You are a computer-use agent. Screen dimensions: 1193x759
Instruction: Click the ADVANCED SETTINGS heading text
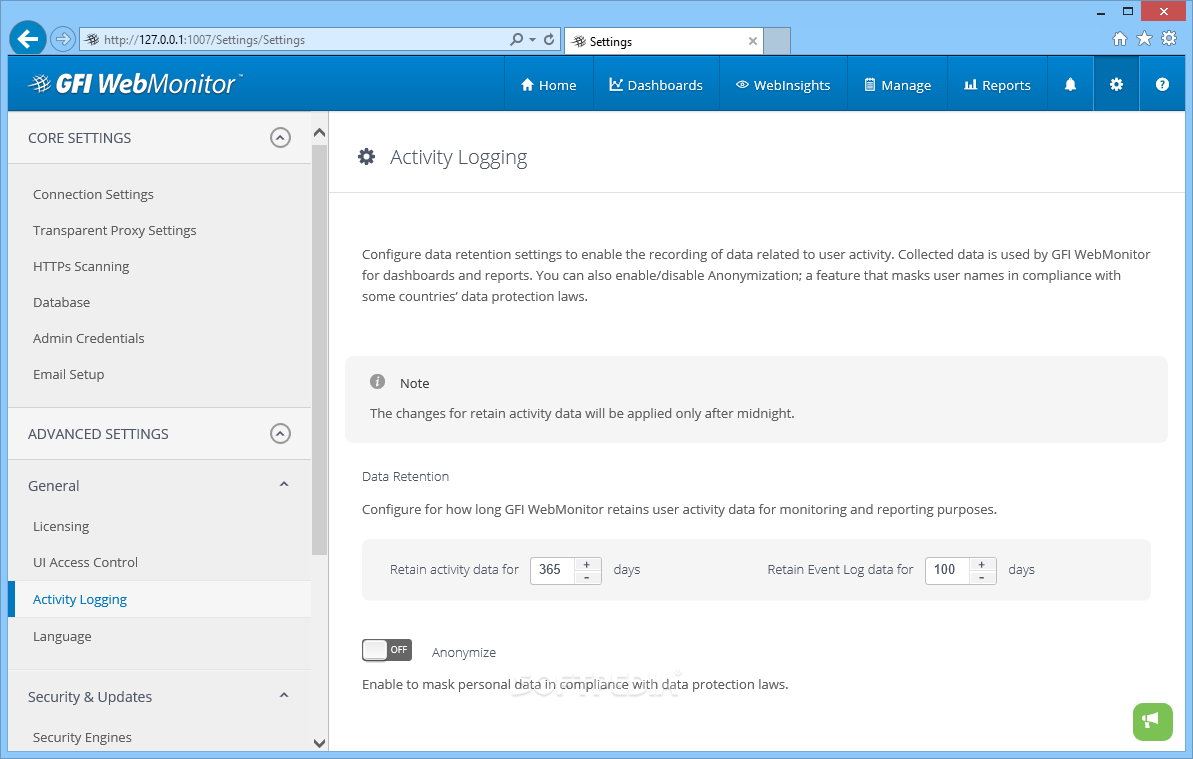click(x=98, y=433)
